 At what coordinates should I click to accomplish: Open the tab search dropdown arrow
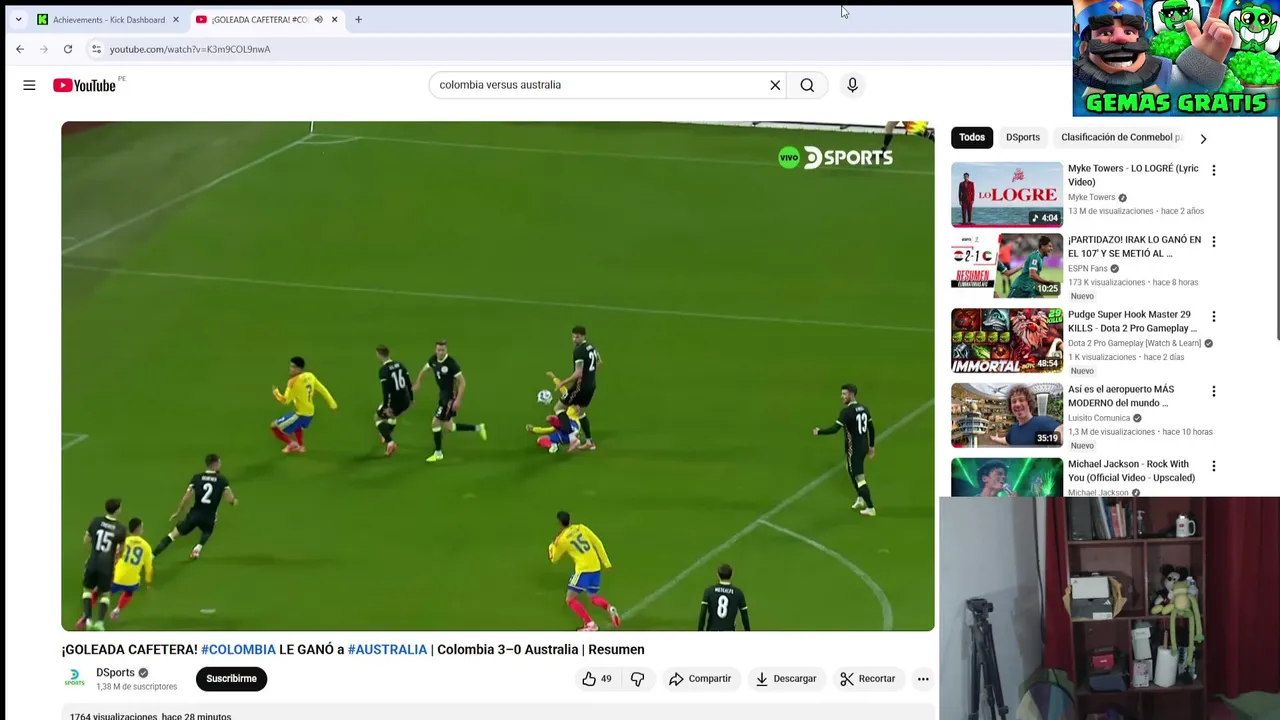pyautogui.click(x=18, y=19)
